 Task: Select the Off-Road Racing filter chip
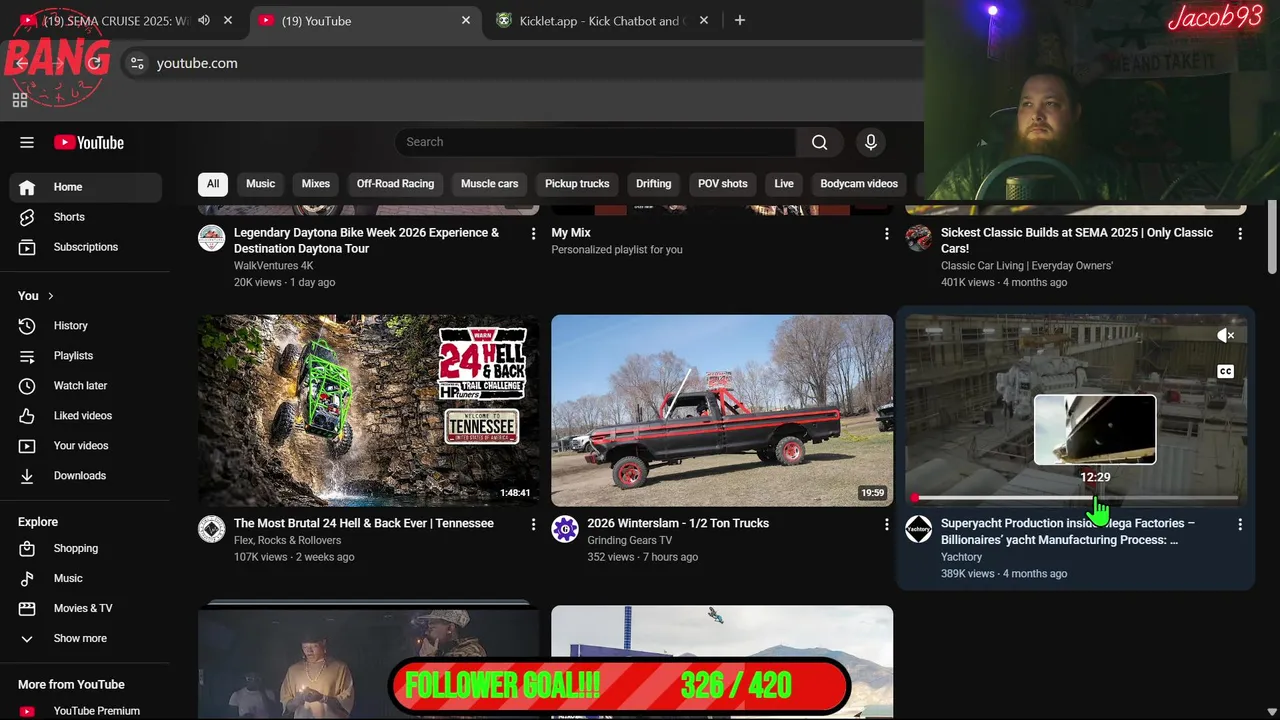(x=396, y=184)
